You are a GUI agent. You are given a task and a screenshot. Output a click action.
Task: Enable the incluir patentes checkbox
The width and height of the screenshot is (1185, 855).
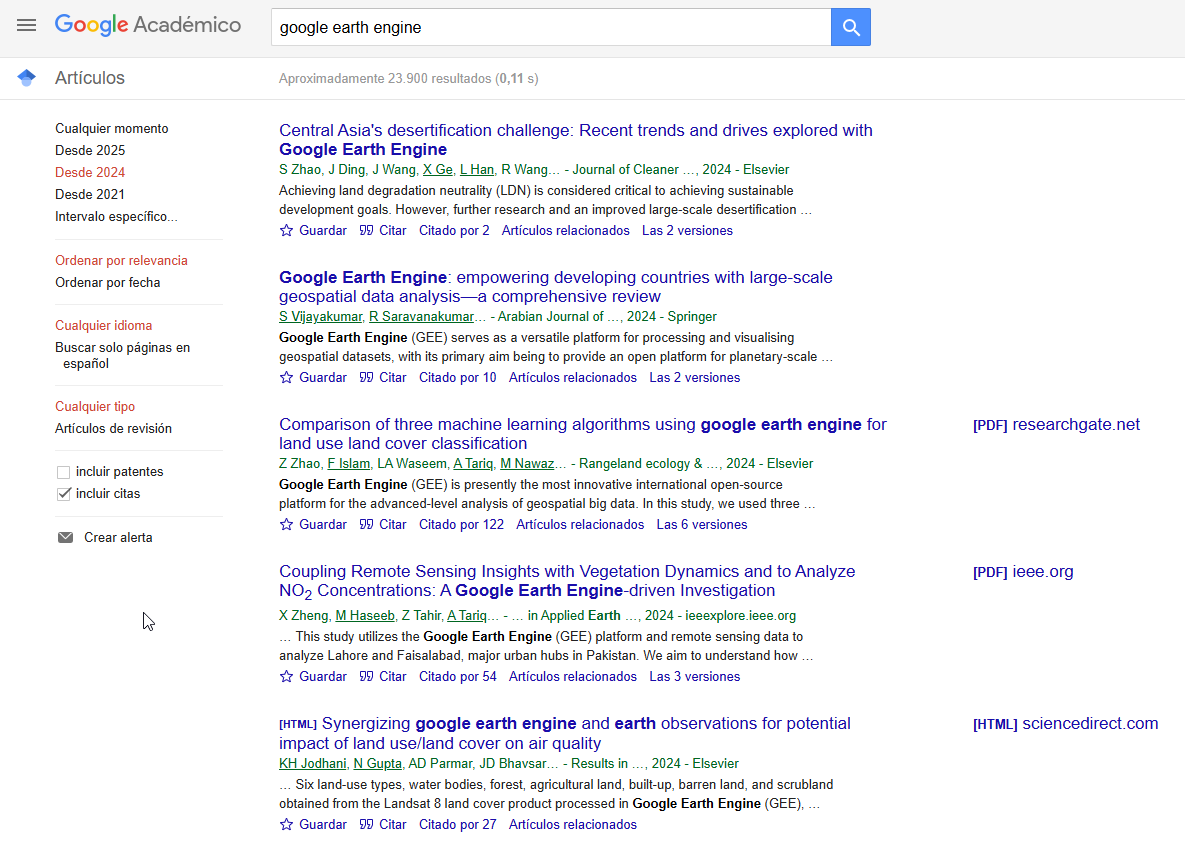click(63, 472)
